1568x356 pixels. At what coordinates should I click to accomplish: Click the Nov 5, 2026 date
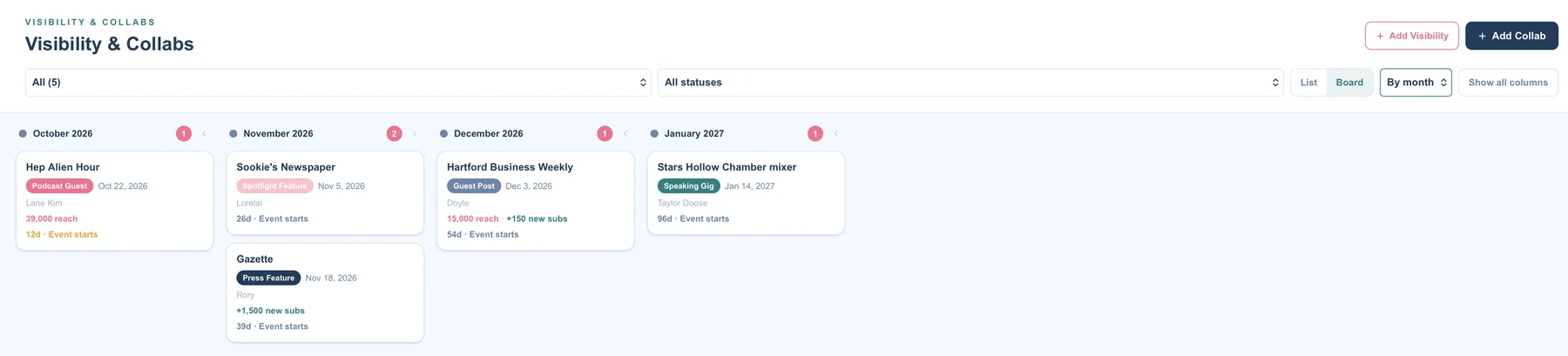tap(341, 186)
